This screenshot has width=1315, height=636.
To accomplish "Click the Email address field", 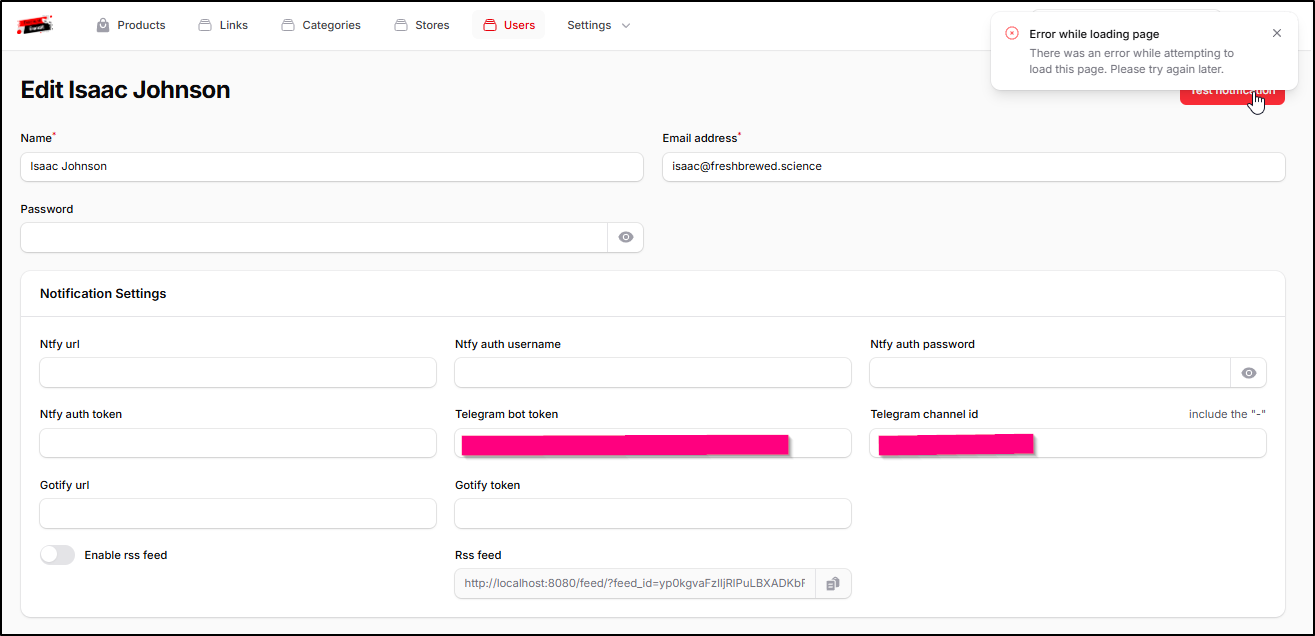I will [x=973, y=167].
